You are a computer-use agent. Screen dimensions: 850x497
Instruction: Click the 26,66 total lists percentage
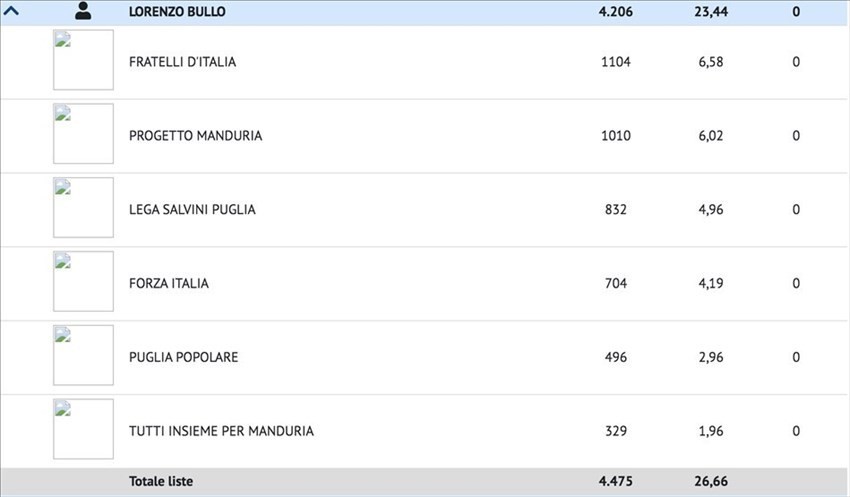(711, 481)
